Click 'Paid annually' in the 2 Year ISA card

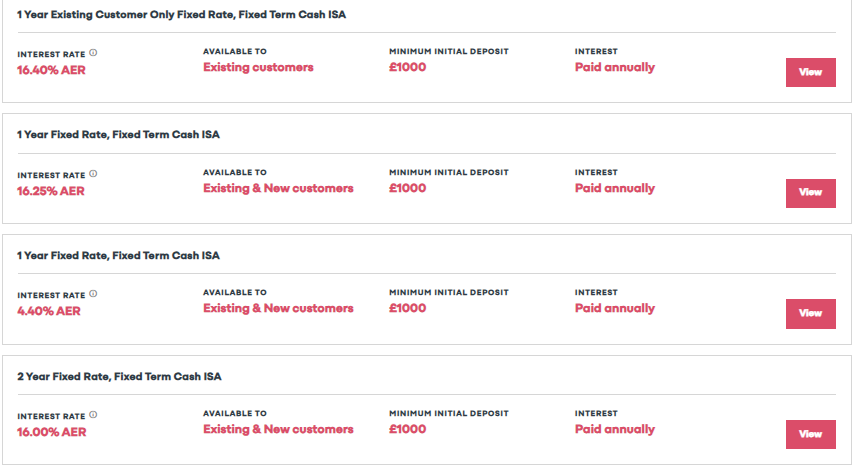pos(615,429)
